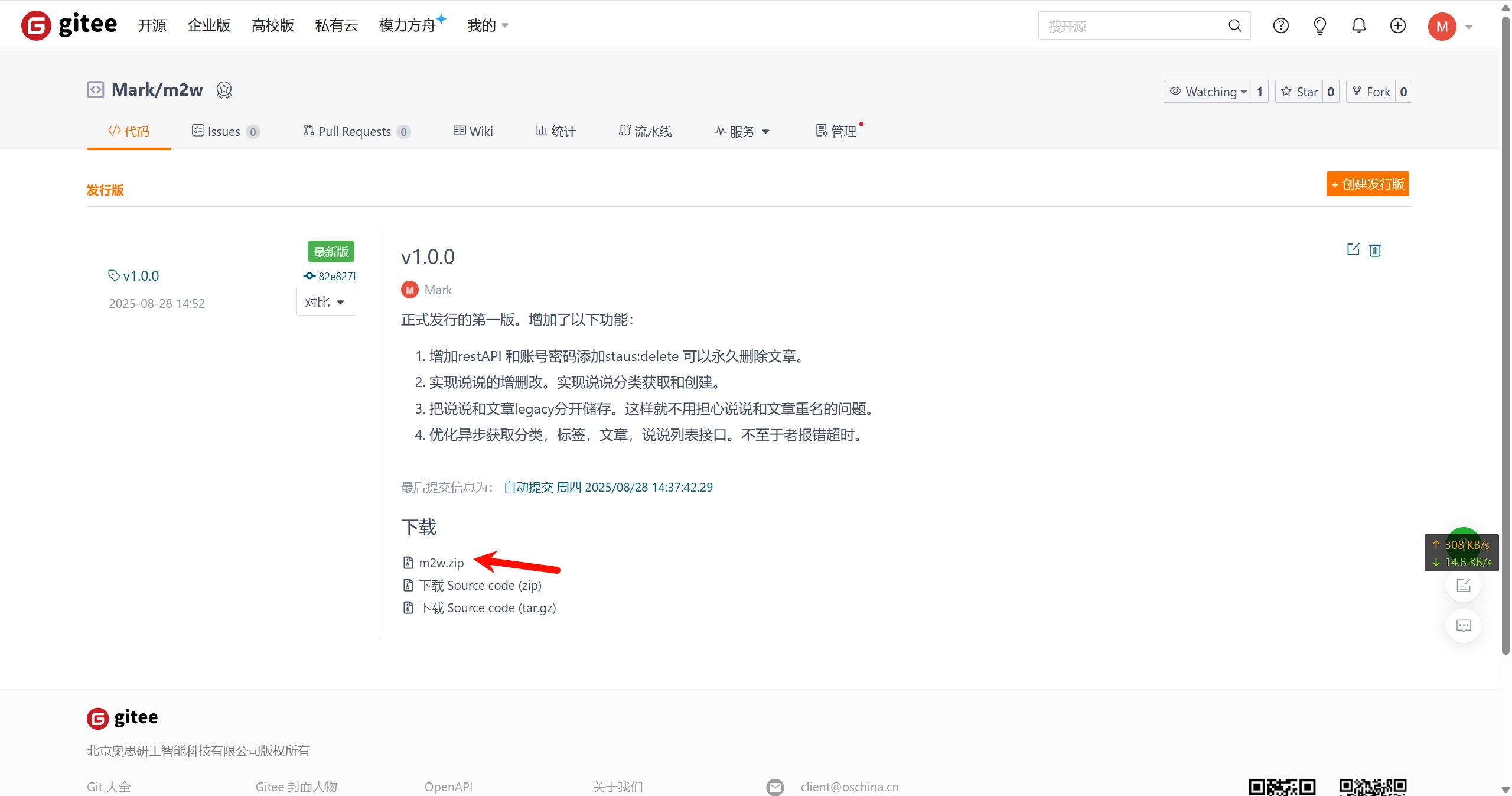Open the floating chat message button
Viewport: 1512px width, 796px height.
[x=1463, y=626]
